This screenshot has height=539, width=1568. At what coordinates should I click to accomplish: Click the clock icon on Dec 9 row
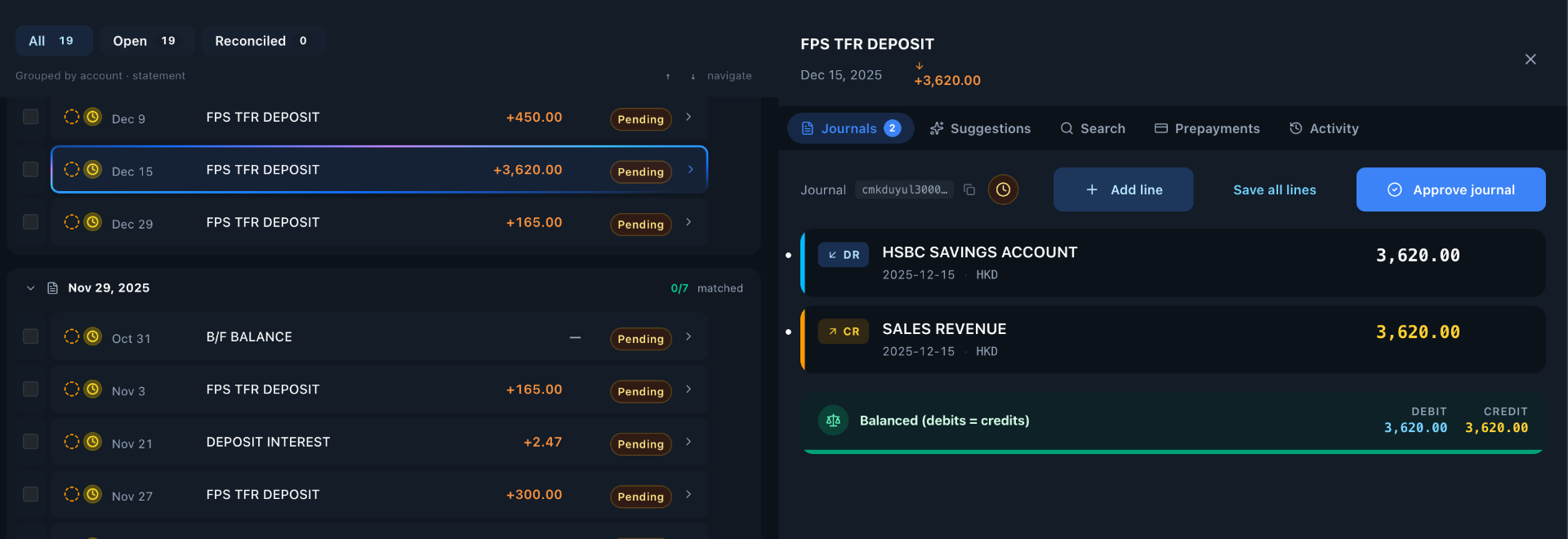(93, 117)
